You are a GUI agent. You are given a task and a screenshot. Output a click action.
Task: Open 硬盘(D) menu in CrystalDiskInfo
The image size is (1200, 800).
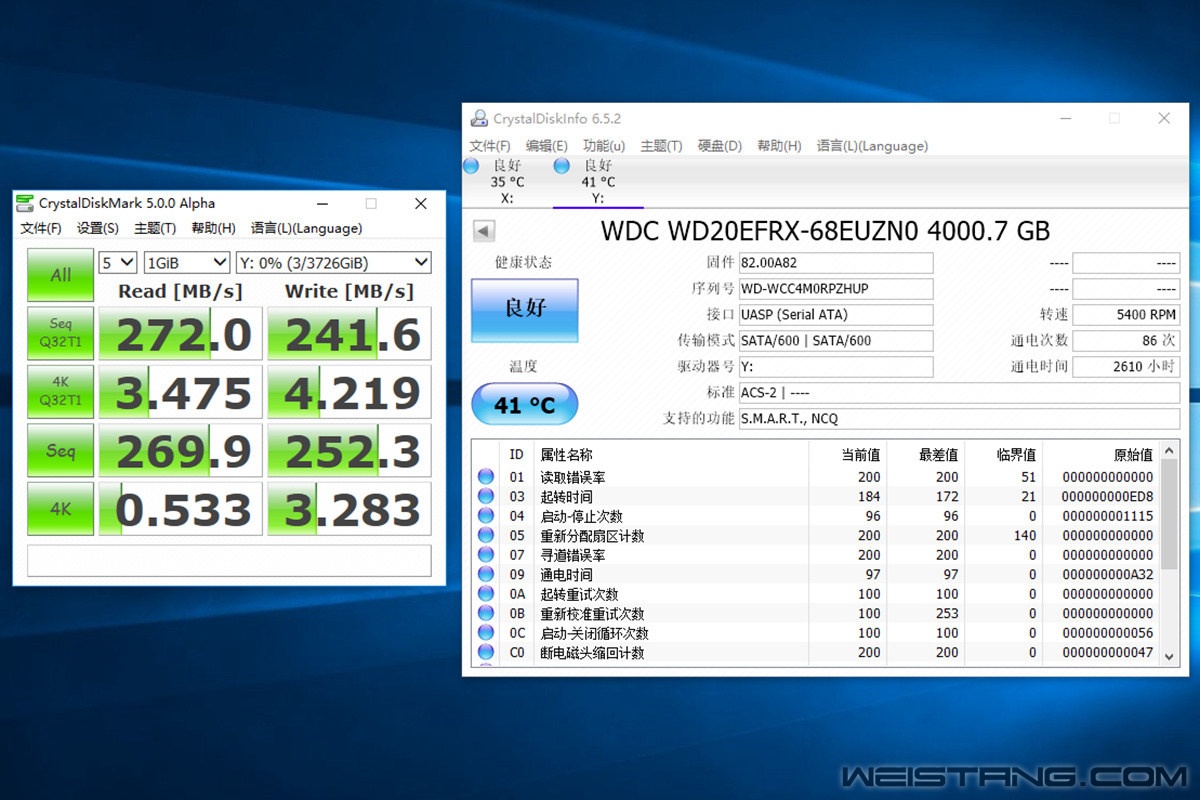coord(720,146)
